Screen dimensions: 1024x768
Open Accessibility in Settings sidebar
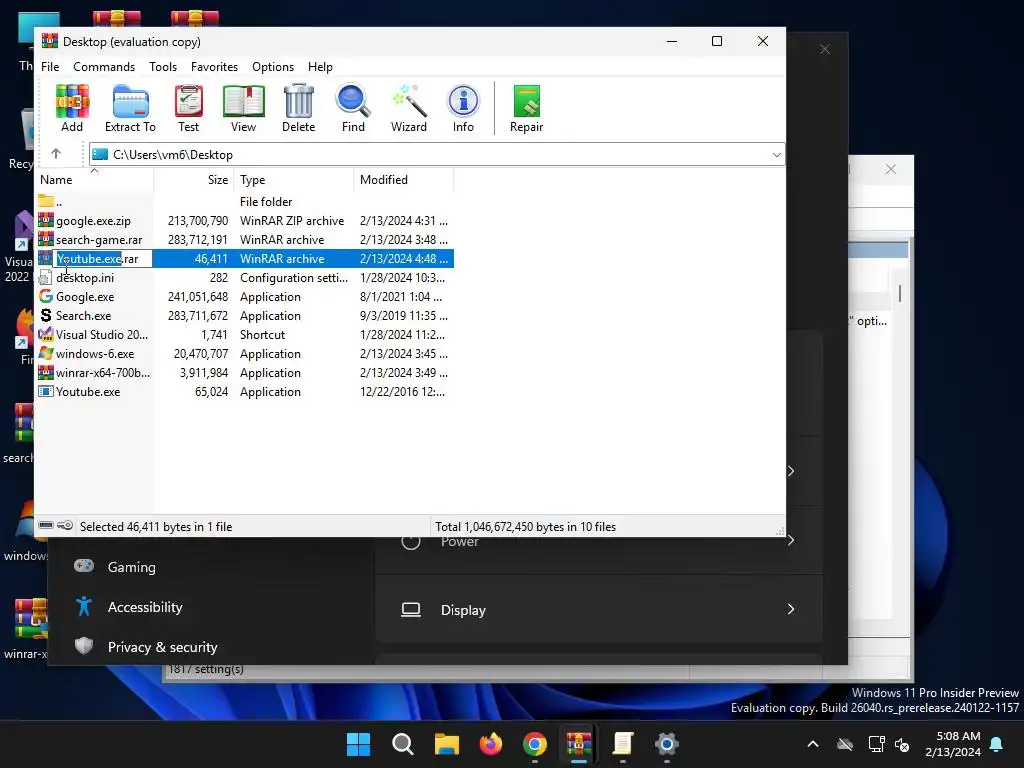145,607
